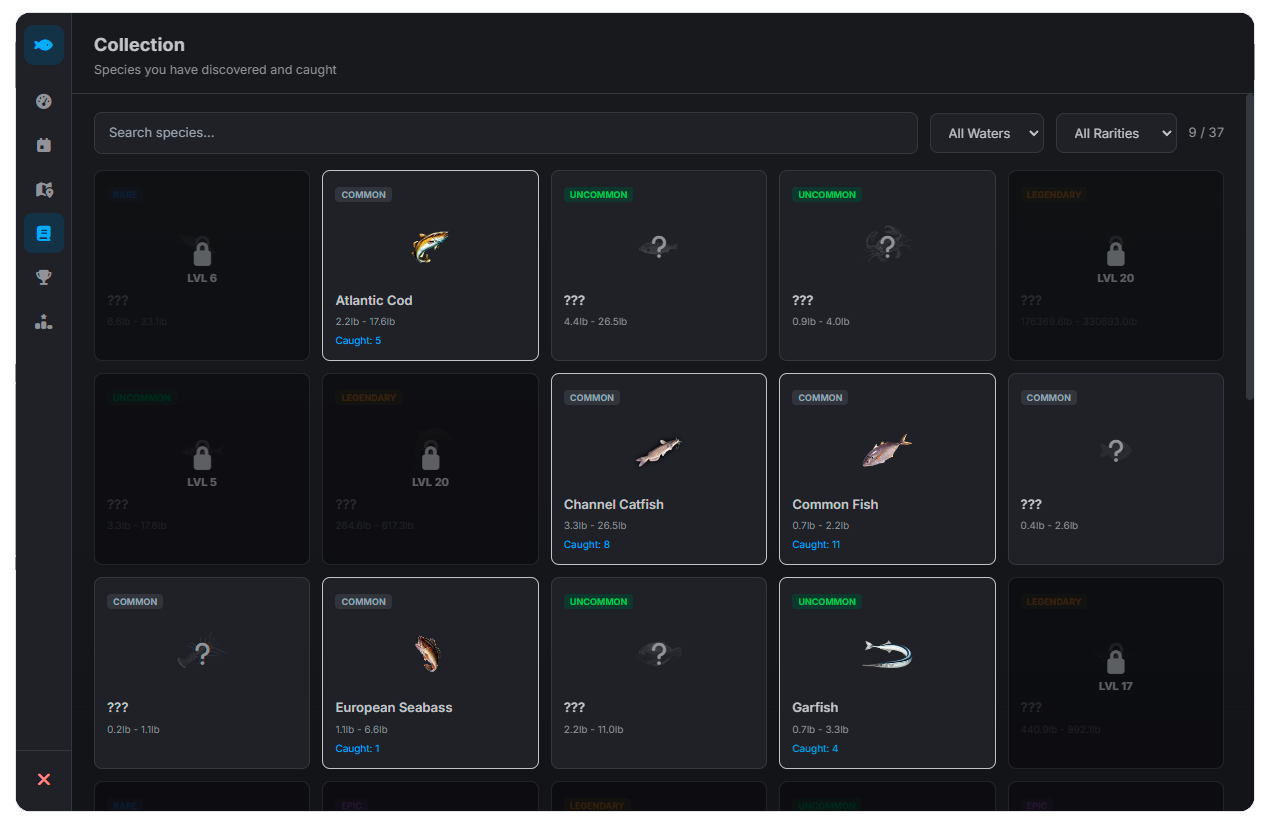Click the Common Fish name label

point(835,504)
